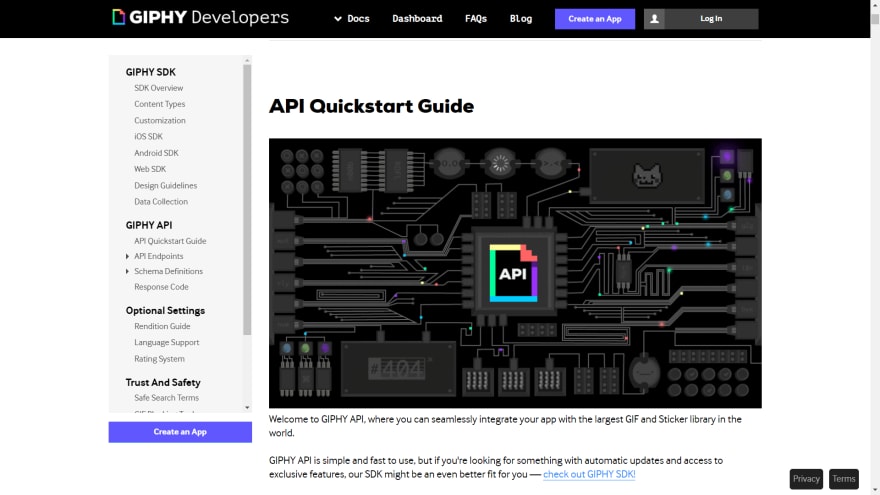
Task: Open the iOS SDK sidebar link
Action: pos(148,137)
